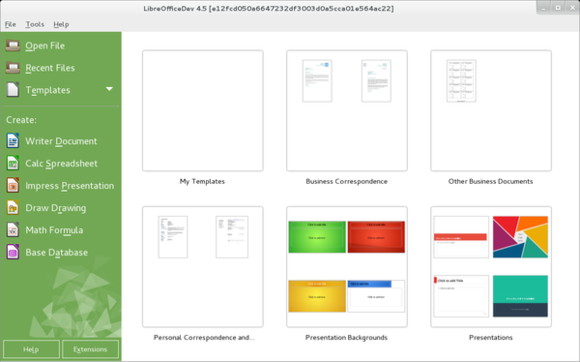Open the Help menu in menu bar
The height and width of the screenshot is (362, 580).
click(61, 24)
